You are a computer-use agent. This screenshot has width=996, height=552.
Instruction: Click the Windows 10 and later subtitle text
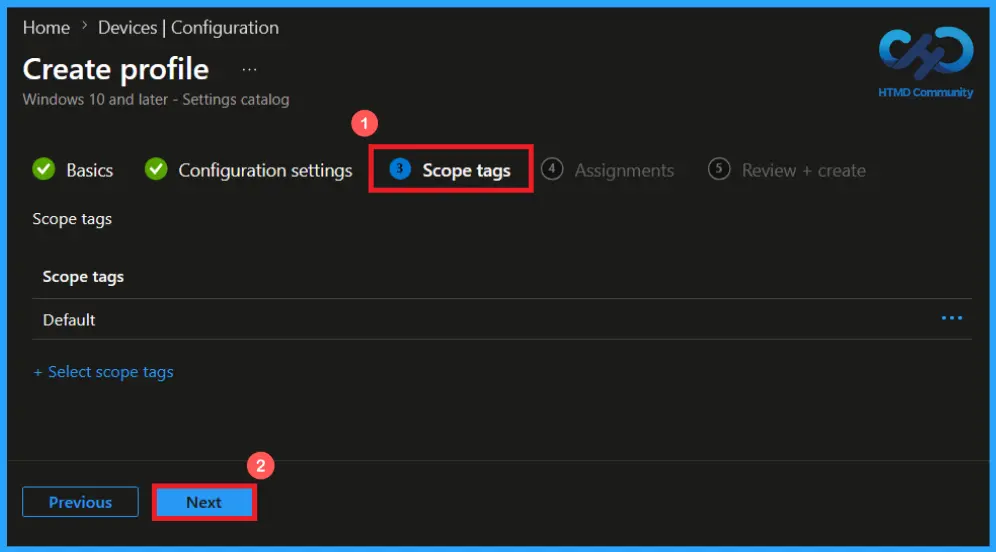click(156, 100)
